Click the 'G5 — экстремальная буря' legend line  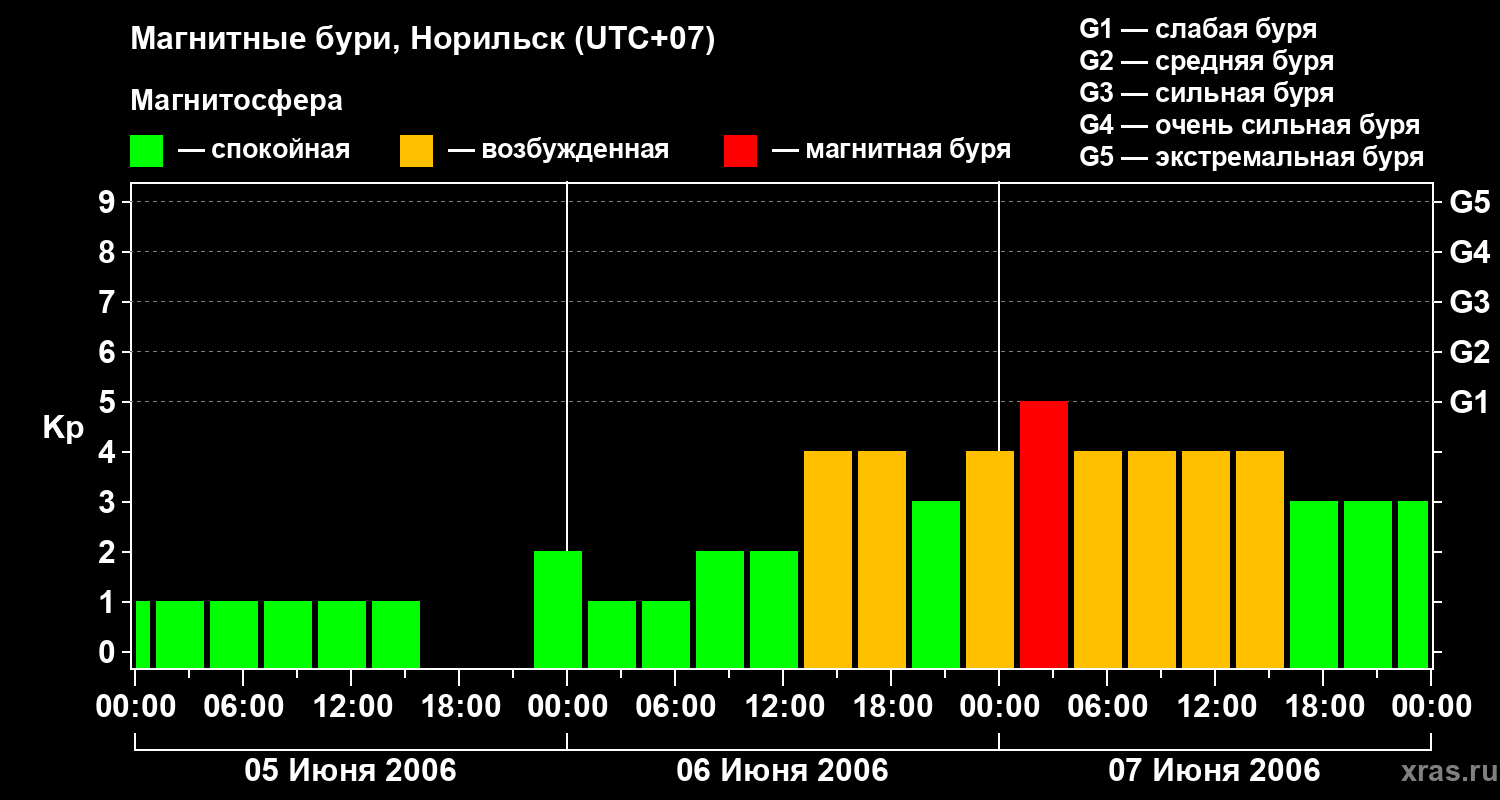pos(1252,157)
